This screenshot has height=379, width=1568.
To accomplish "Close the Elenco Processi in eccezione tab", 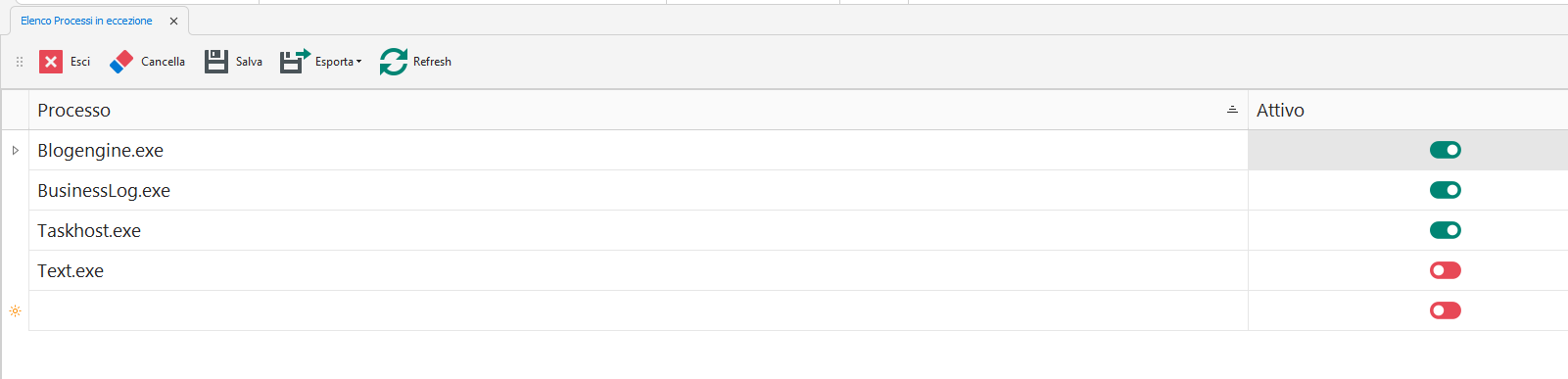I will tap(173, 21).
